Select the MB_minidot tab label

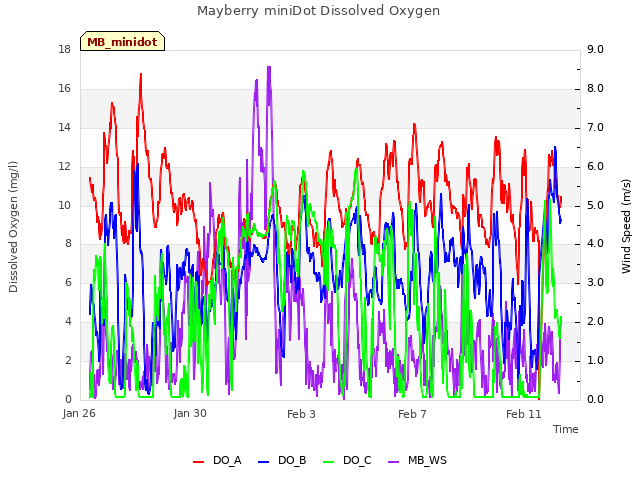pos(122,42)
